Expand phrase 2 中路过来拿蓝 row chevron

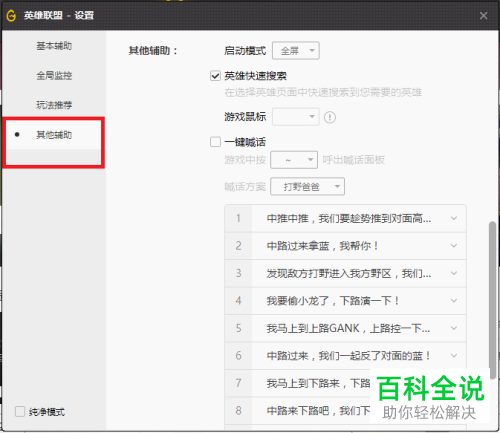tap(454, 246)
